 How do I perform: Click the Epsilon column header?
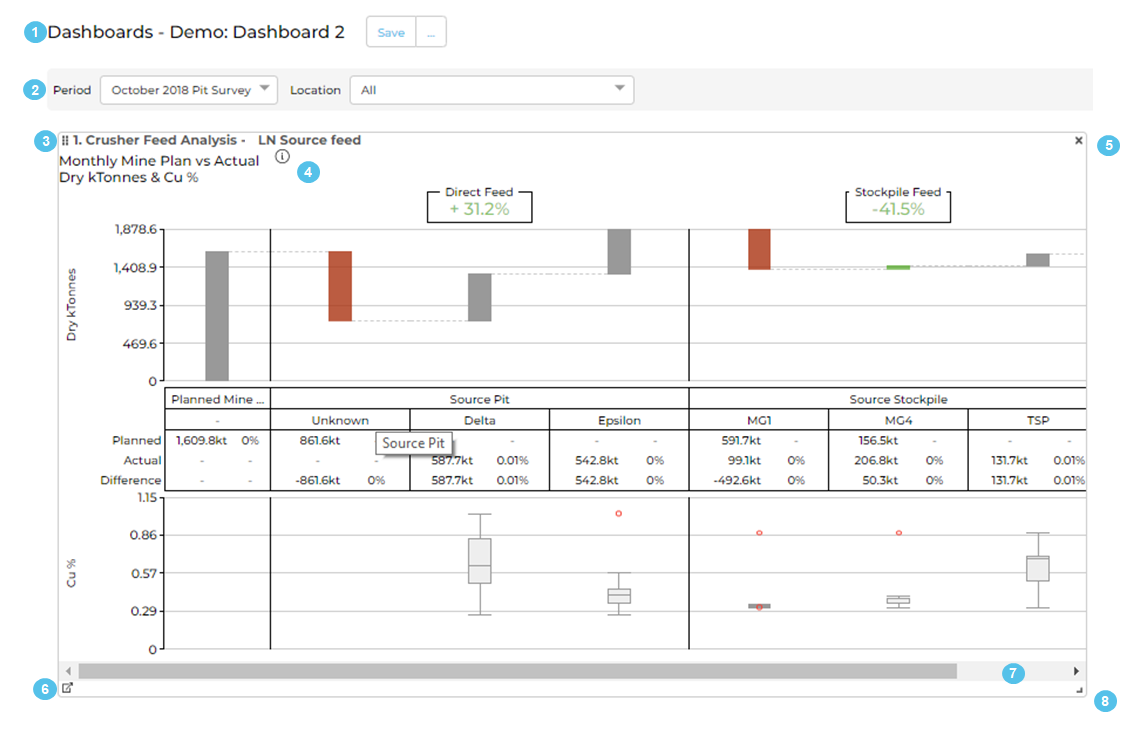coord(619,420)
